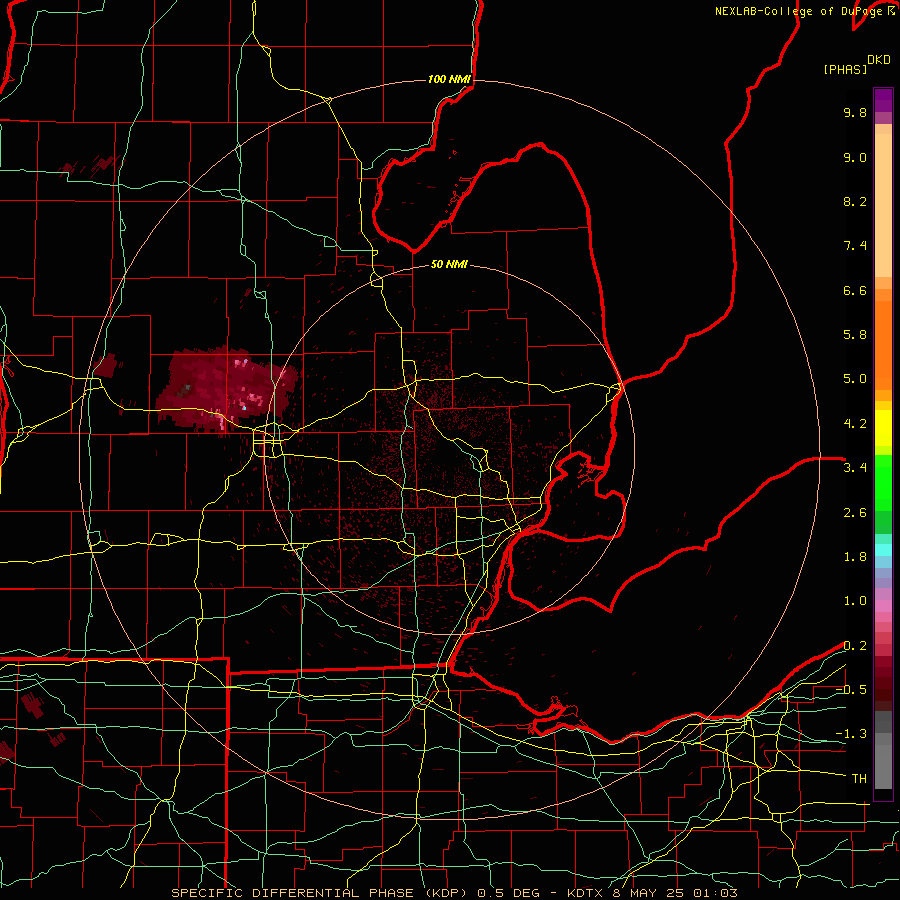This screenshot has width=900, height=900.
Task: Click the 6.6 value on color scale
Action: click(x=855, y=290)
